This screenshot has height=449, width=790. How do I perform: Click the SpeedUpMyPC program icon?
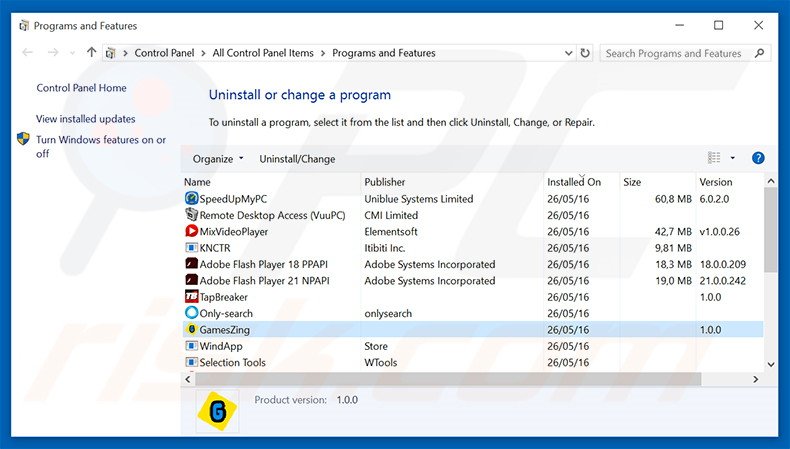pos(192,199)
